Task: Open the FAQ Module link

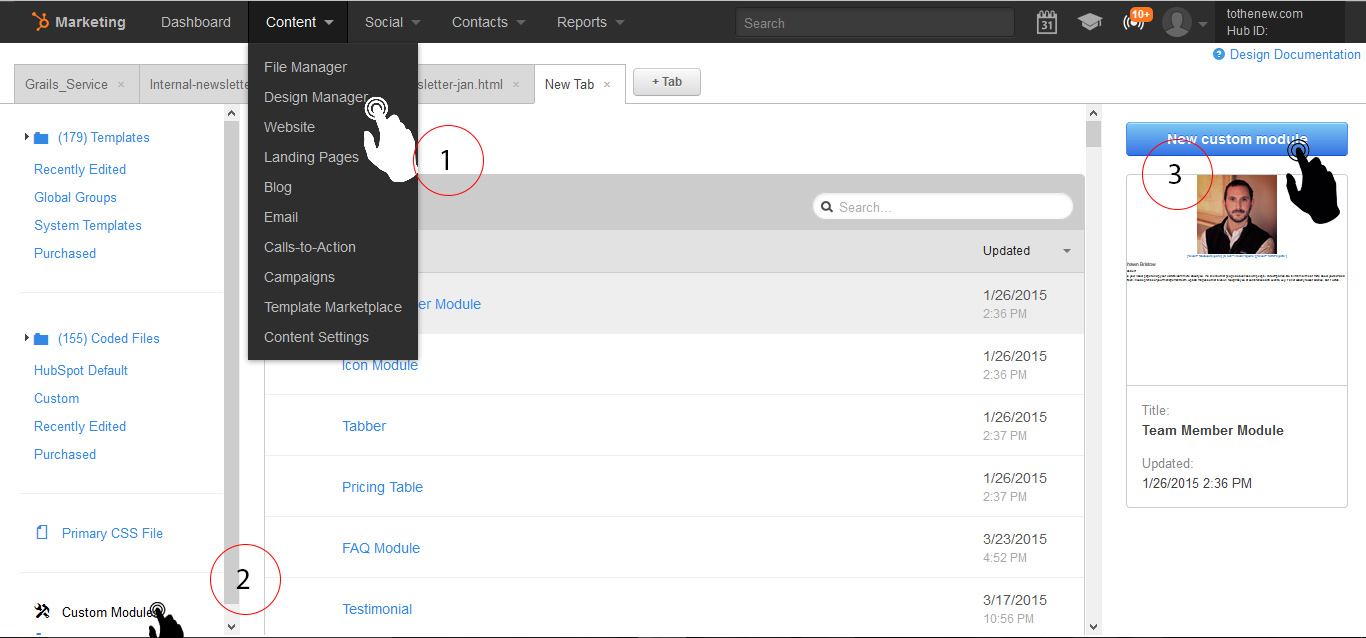Action: [x=381, y=548]
